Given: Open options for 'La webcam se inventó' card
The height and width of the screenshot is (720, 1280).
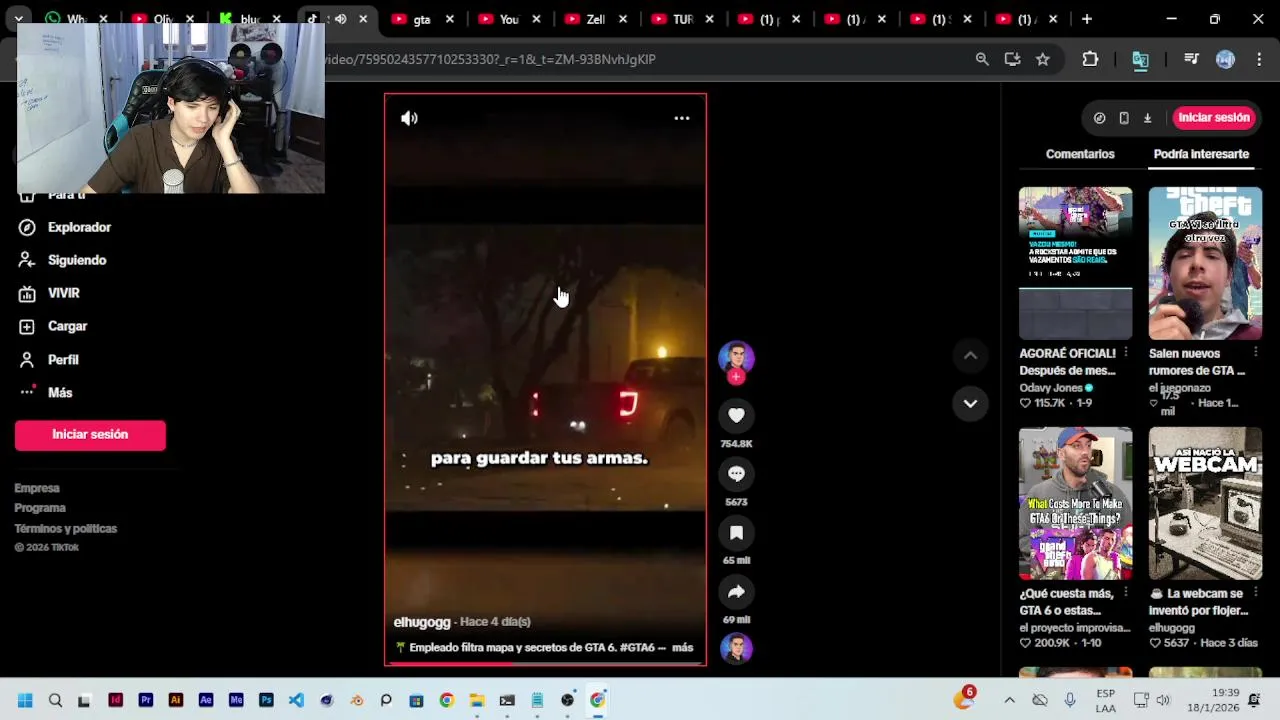Looking at the screenshot, I should pyautogui.click(x=1256, y=593).
